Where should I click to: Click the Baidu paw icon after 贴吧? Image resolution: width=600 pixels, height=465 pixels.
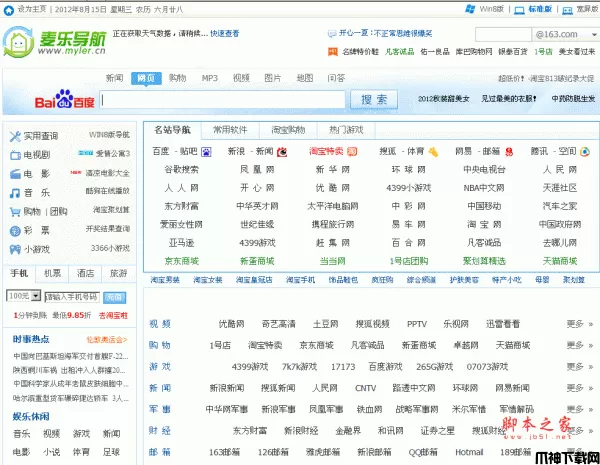206,152
